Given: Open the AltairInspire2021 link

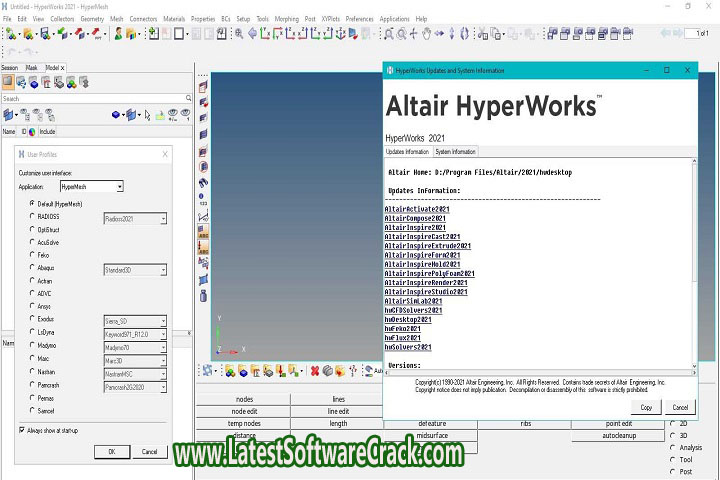Looking at the screenshot, I should click(415, 227).
